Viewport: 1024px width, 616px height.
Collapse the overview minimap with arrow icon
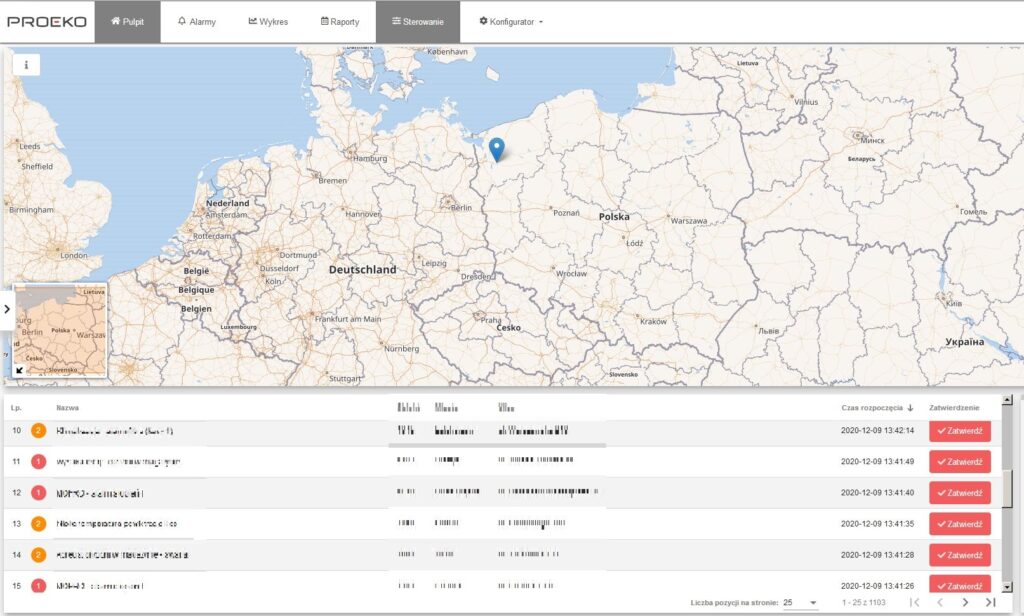[20, 370]
